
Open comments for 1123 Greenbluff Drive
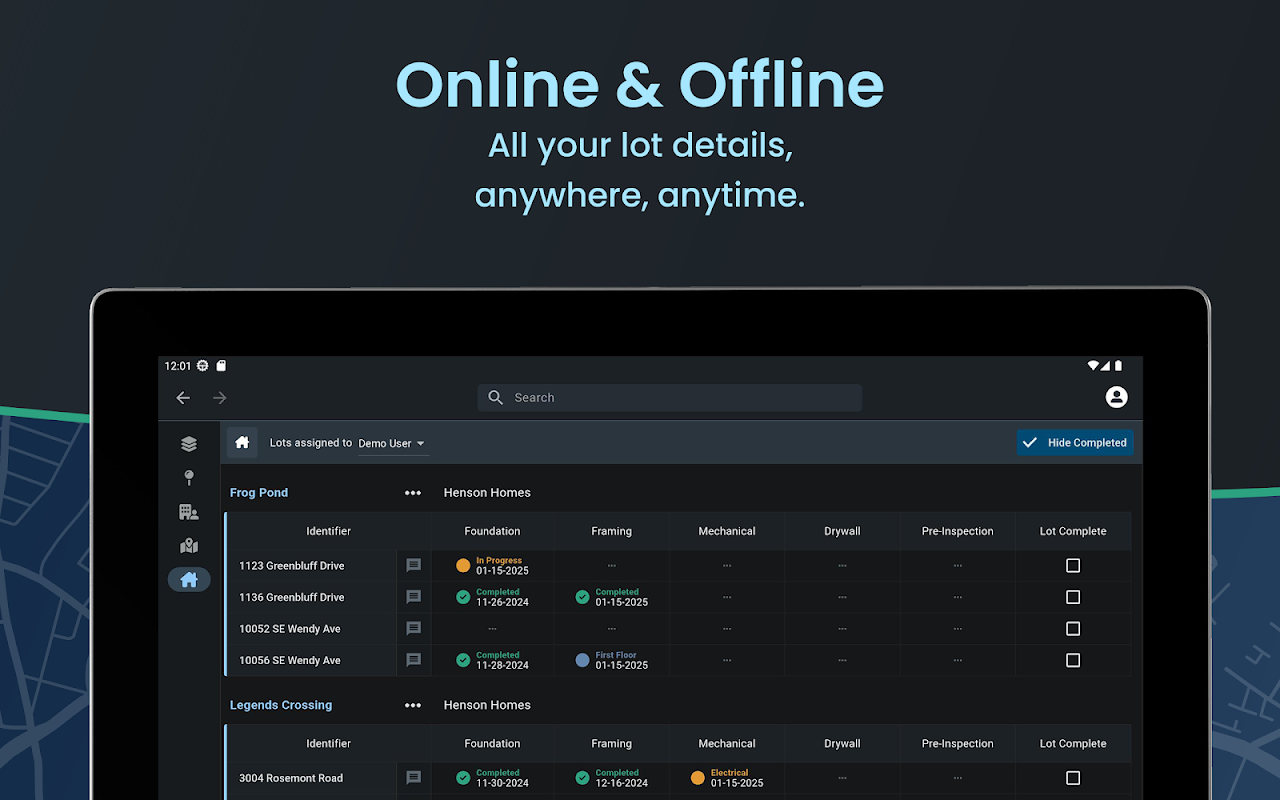pyautogui.click(x=414, y=565)
